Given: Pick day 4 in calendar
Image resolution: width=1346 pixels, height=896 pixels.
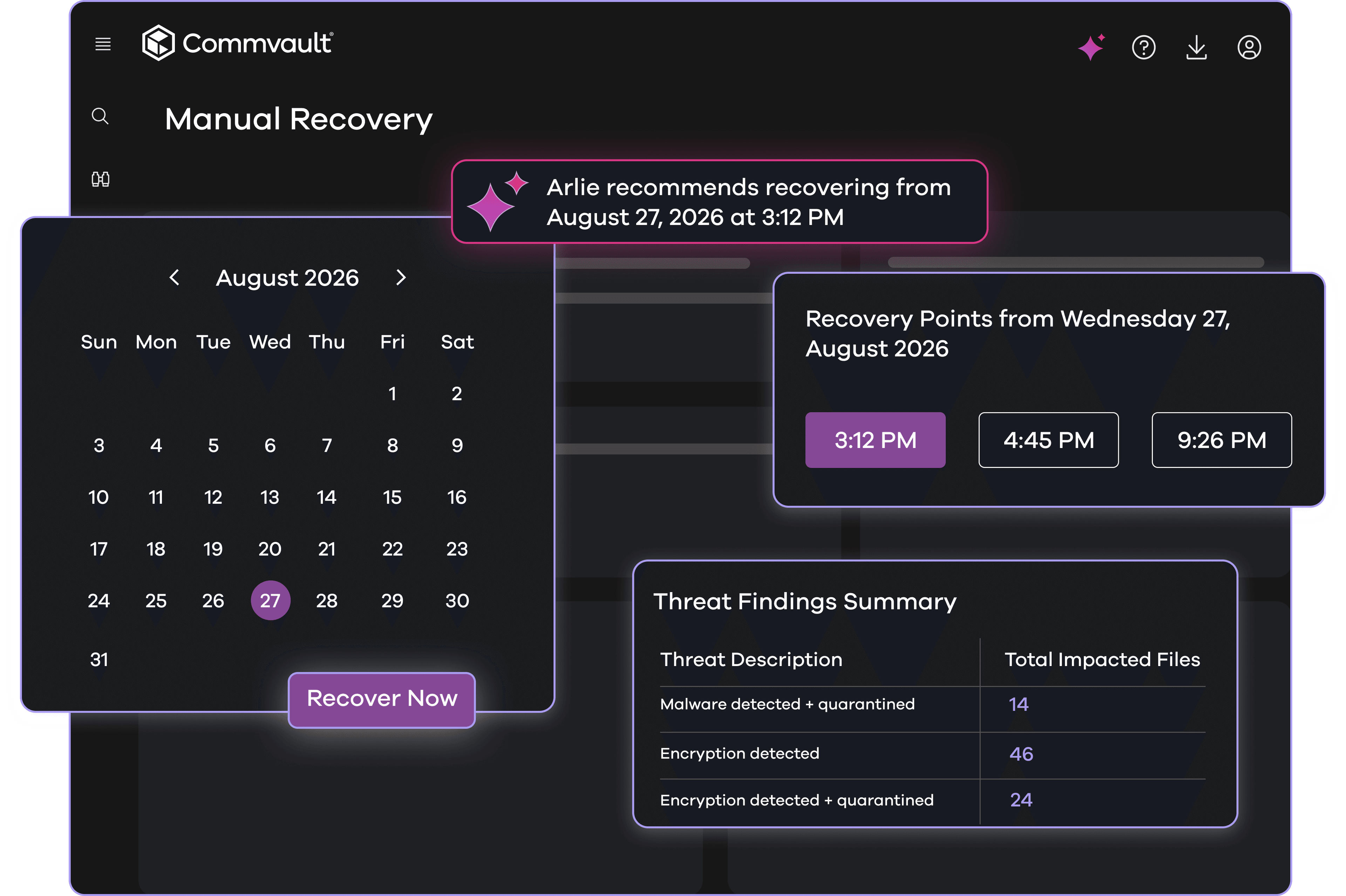Looking at the screenshot, I should (x=156, y=446).
